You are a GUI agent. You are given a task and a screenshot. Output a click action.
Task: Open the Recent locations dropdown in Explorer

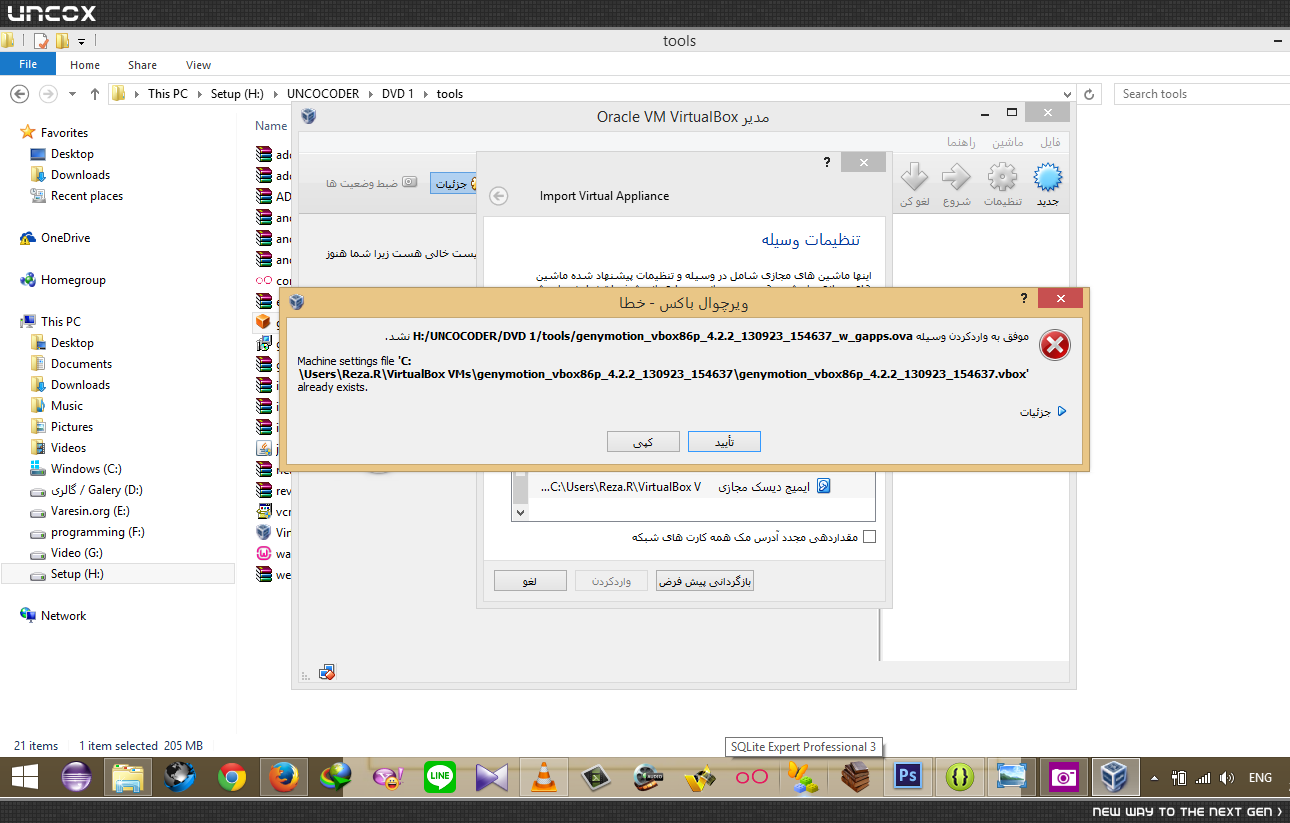(x=72, y=94)
